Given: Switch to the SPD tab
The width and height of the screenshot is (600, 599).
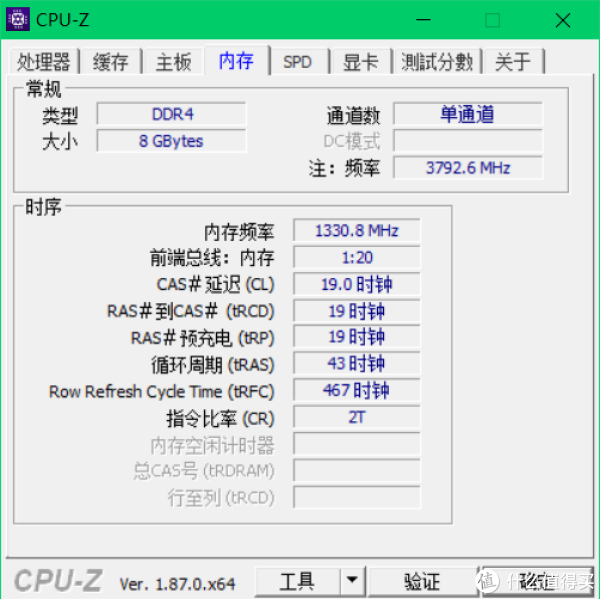Looking at the screenshot, I should [298, 62].
